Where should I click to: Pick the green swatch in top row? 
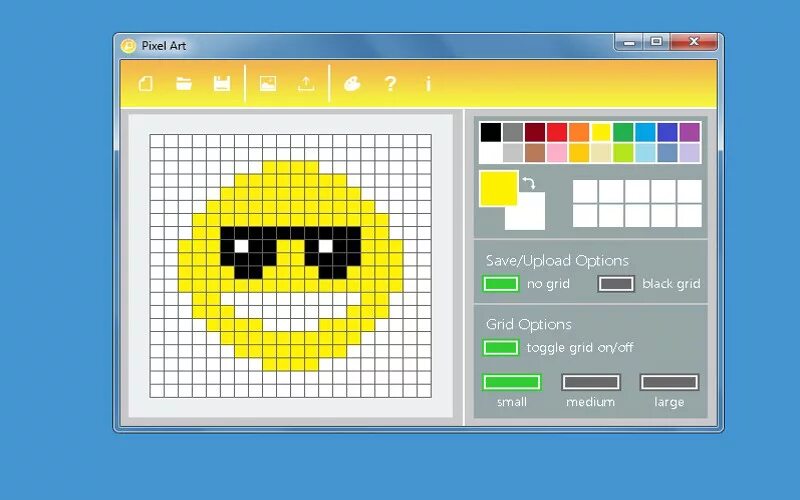[x=623, y=133]
